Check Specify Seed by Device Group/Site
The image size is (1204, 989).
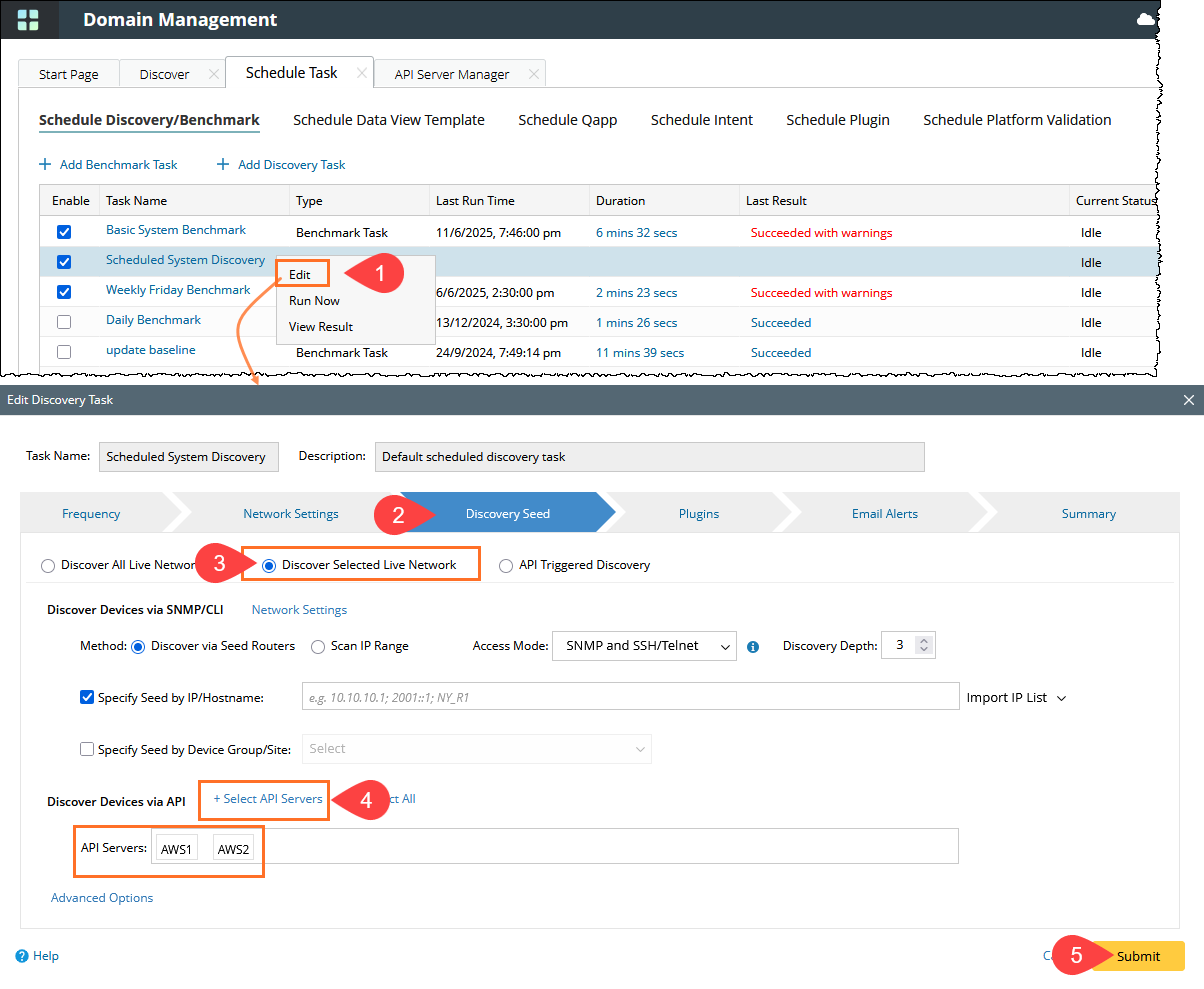point(87,749)
